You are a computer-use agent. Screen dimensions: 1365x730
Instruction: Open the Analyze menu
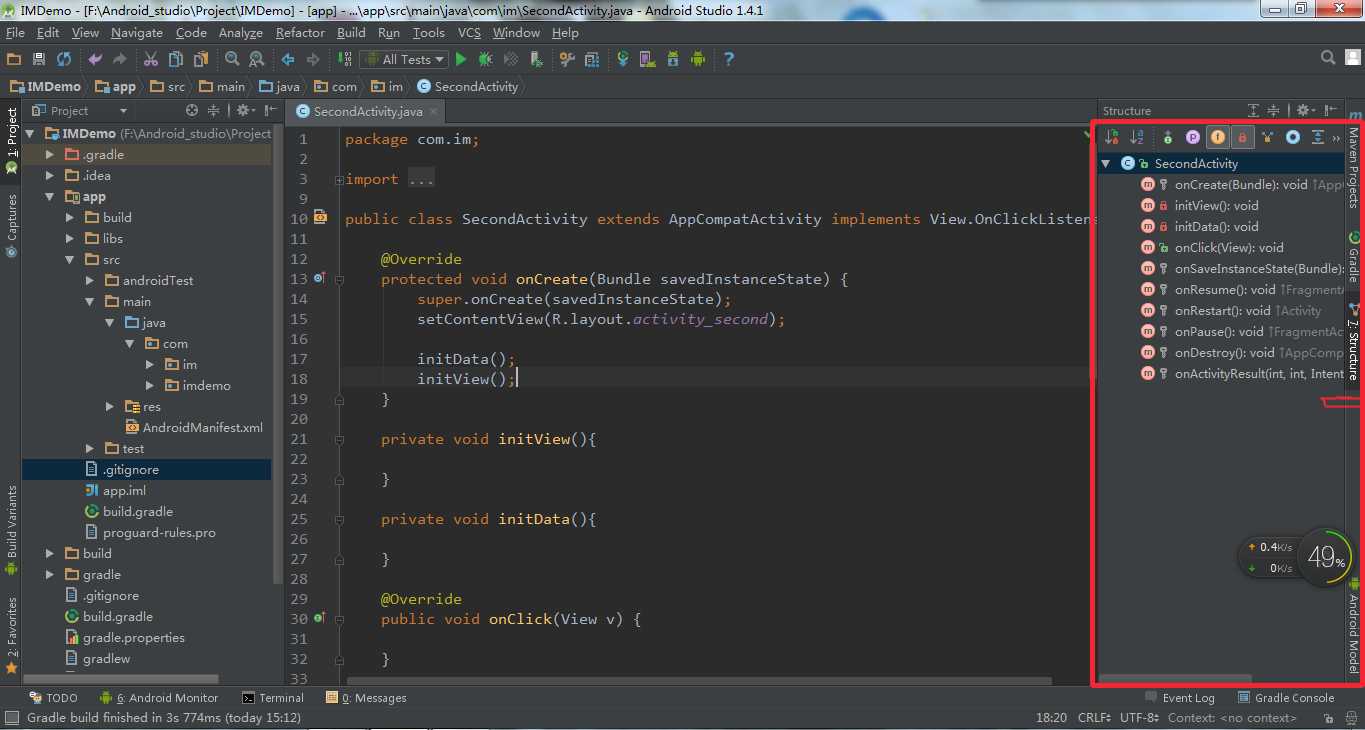pyautogui.click(x=240, y=33)
